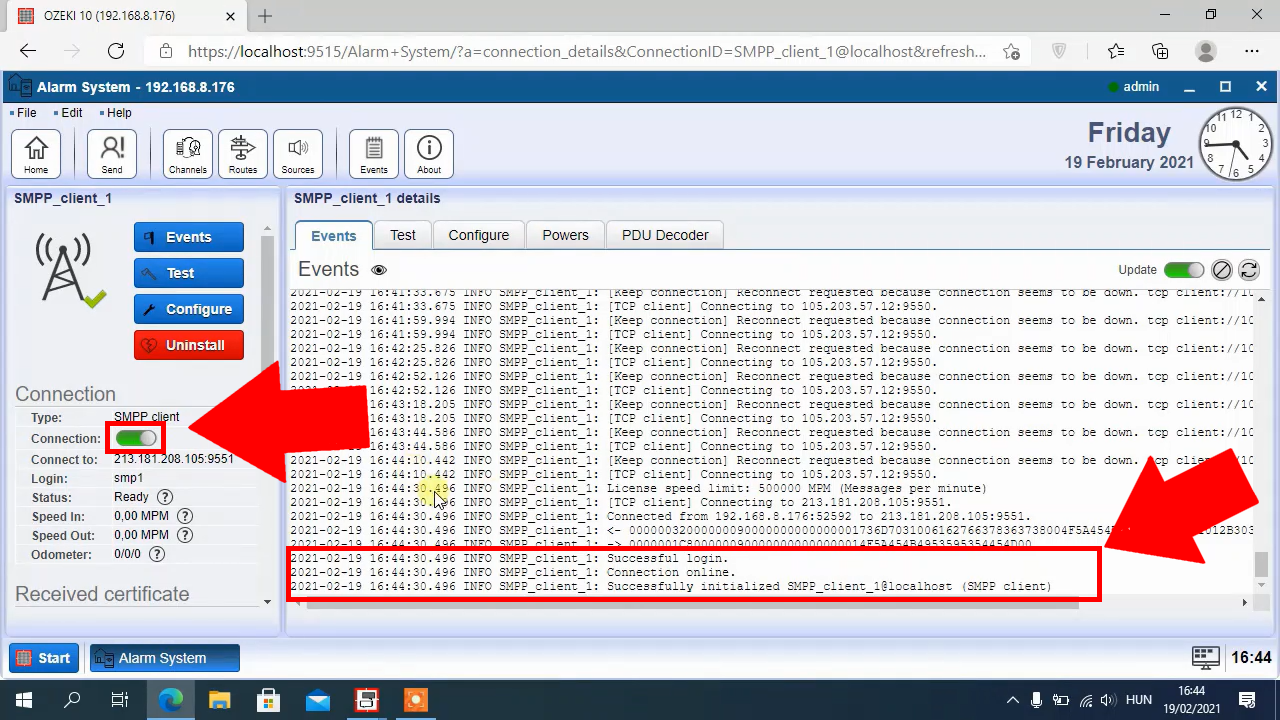Click the blue Test button in sidebar
This screenshot has height=720, width=1280.
pos(189,273)
